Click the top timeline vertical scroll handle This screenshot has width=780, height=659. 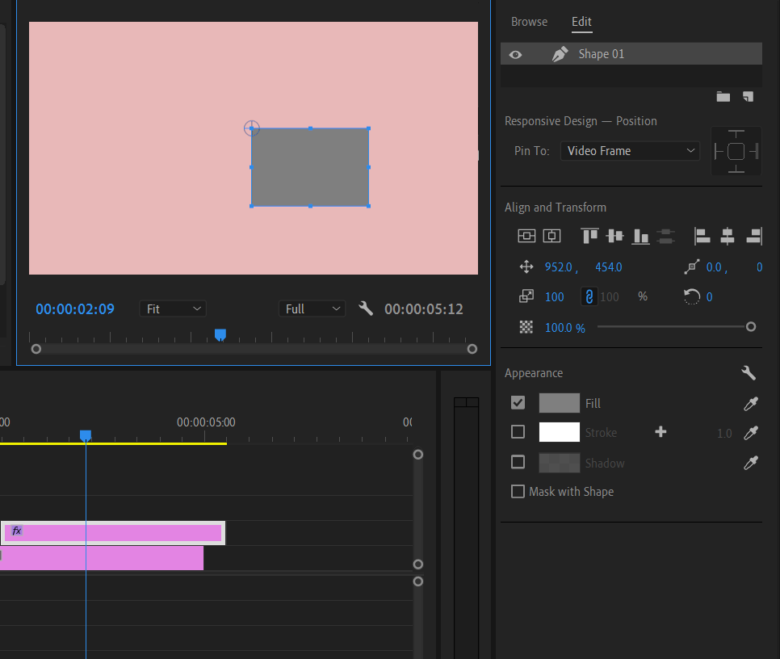pyautogui.click(x=418, y=455)
